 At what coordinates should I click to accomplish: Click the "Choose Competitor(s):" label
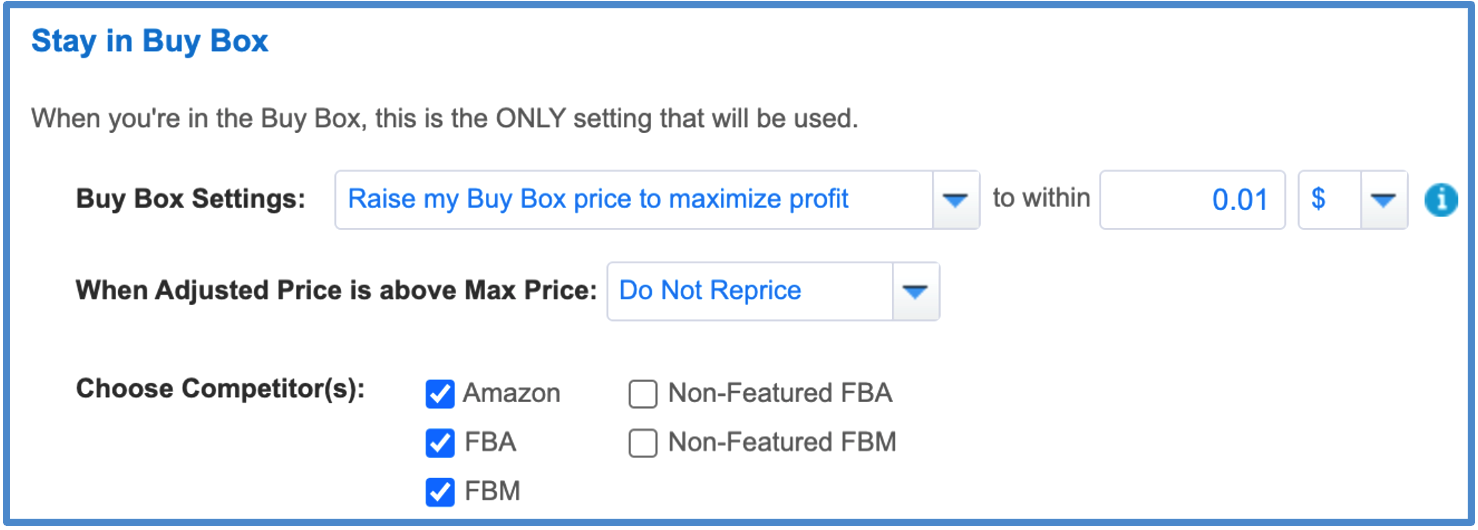pyautogui.click(x=220, y=388)
